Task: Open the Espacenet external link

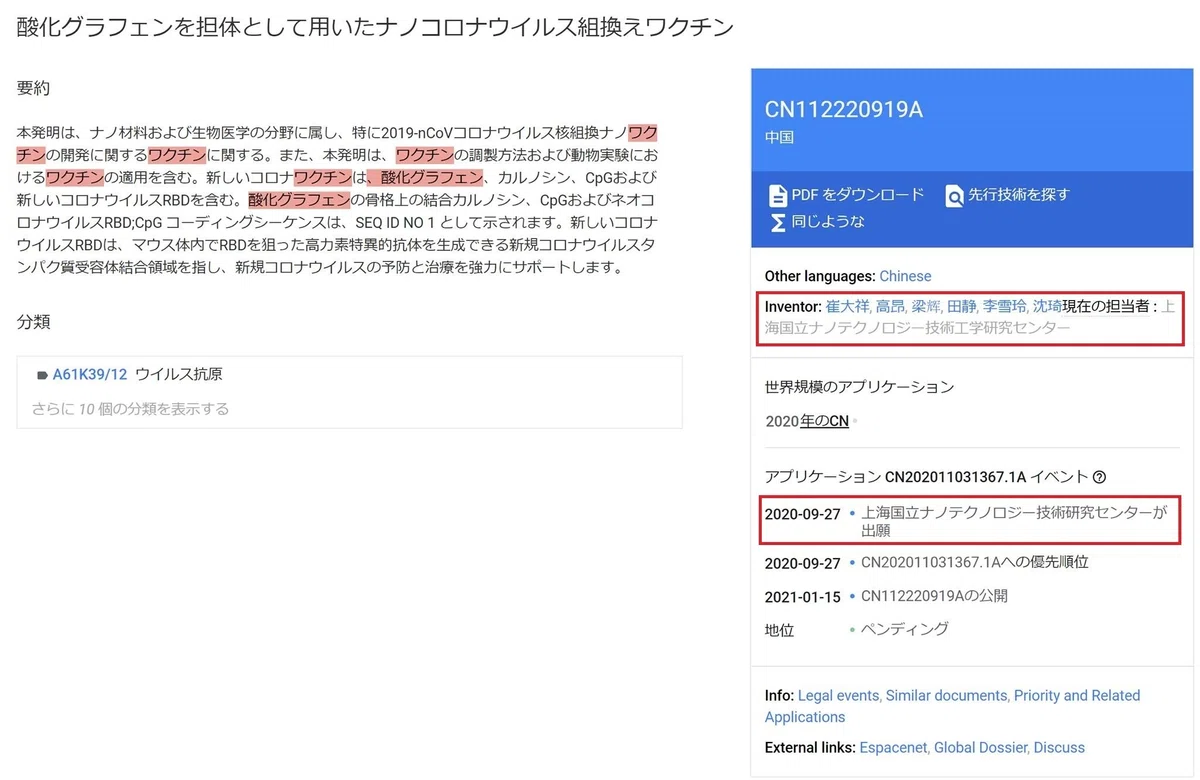Action: pyautogui.click(x=894, y=747)
